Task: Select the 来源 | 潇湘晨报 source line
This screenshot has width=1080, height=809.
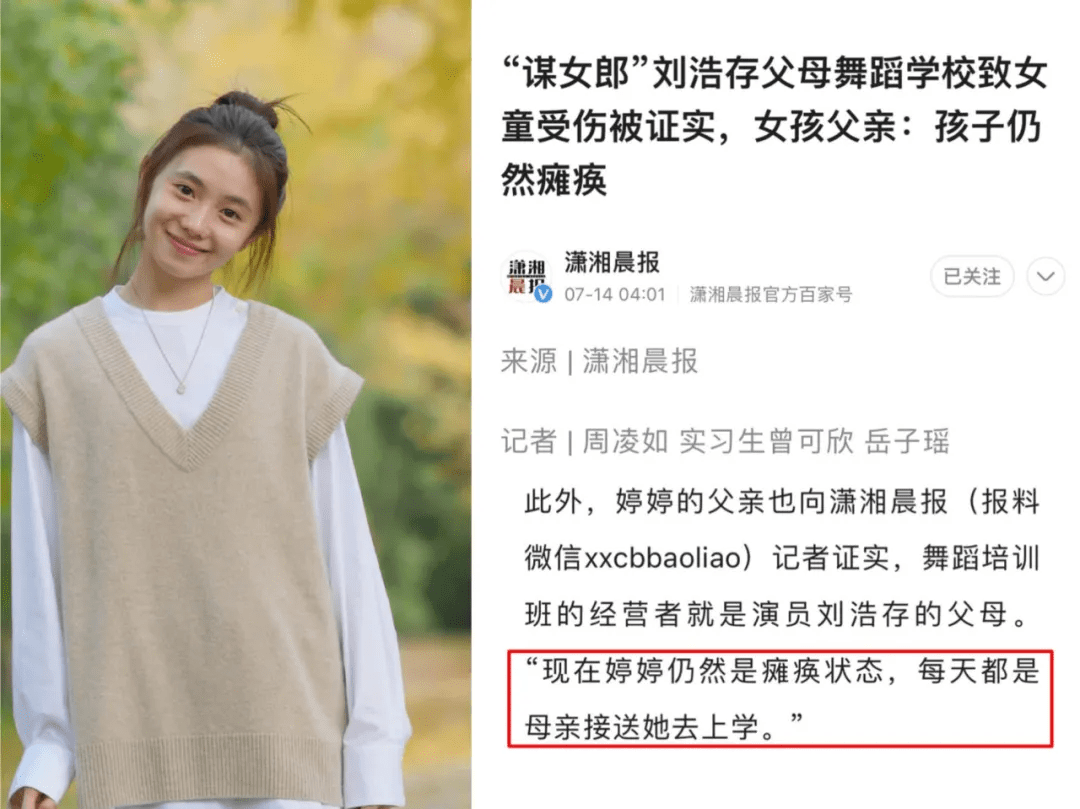Action: point(599,361)
